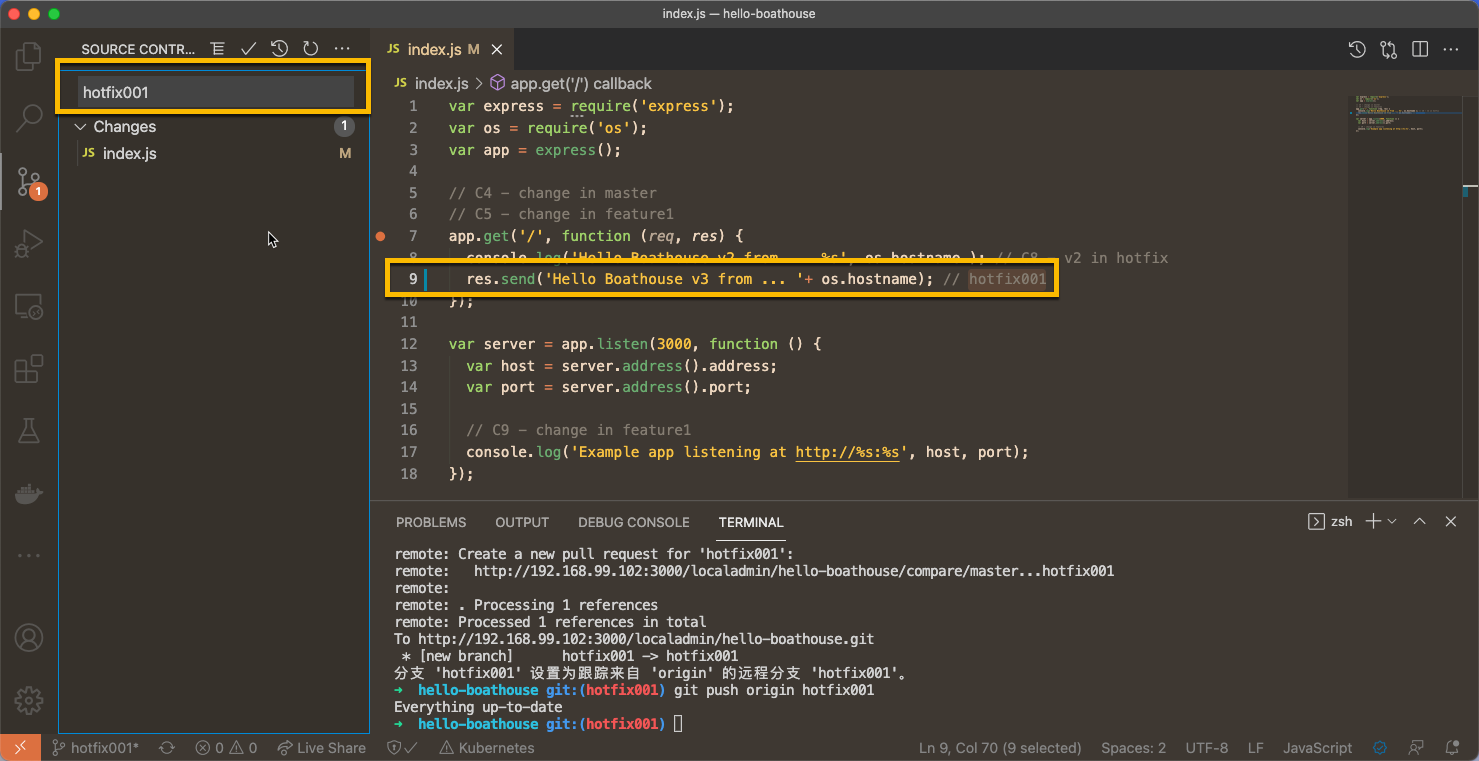
Task: Maximize the terminal panel size
Action: [1420, 521]
